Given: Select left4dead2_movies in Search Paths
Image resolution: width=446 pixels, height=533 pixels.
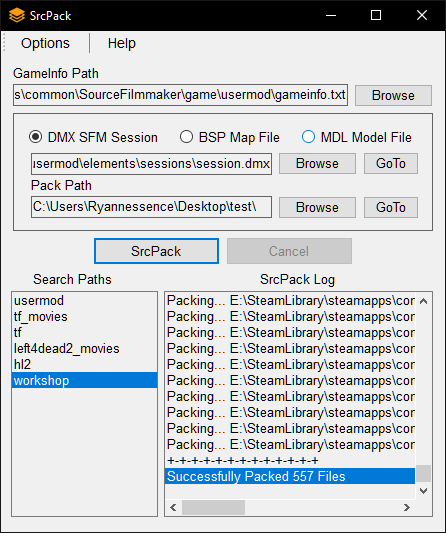Looking at the screenshot, I should [x=67, y=348].
